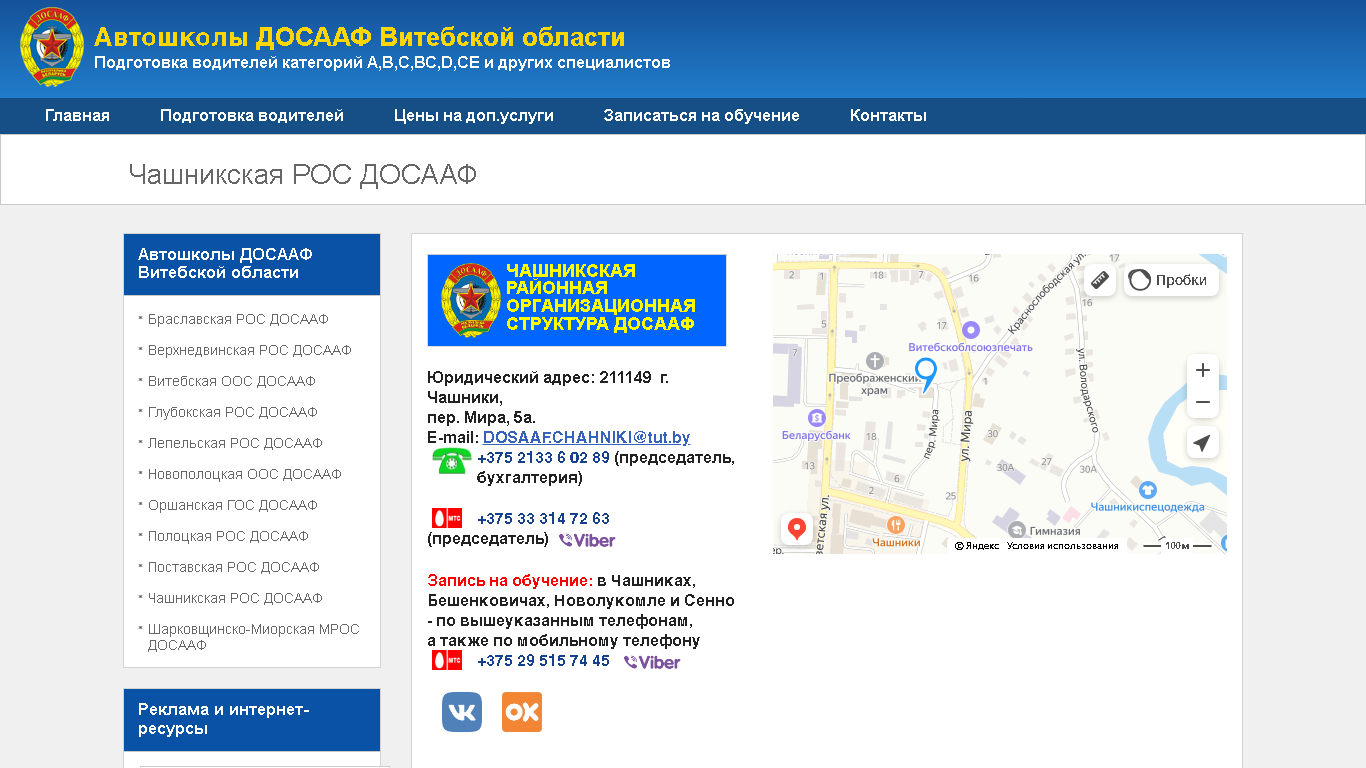The height and width of the screenshot is (768, 1366).
Task: Click the red Yandex pin button on map
Action: 797,529
